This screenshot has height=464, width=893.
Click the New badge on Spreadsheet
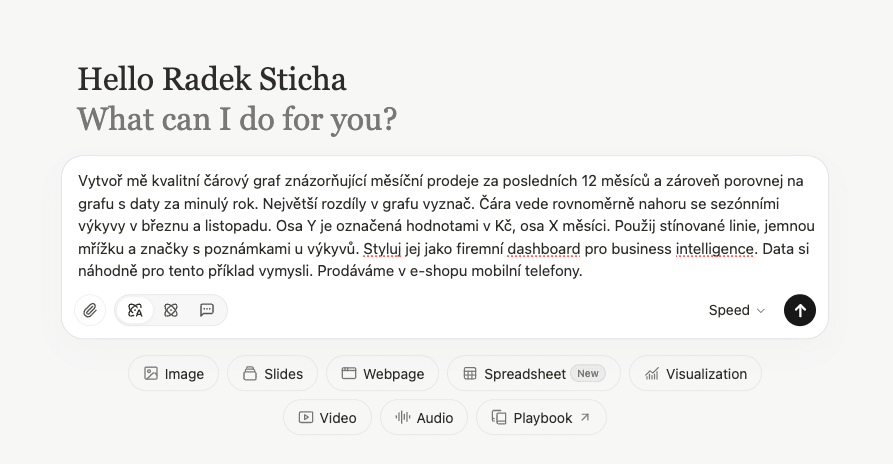coord(588,373)
